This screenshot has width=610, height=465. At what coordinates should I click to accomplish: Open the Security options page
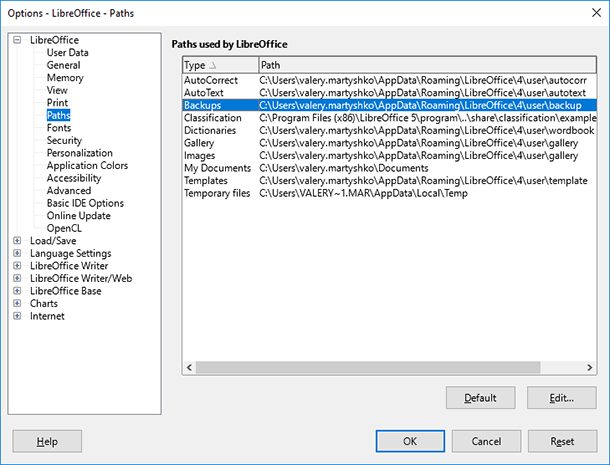[64, 140]
